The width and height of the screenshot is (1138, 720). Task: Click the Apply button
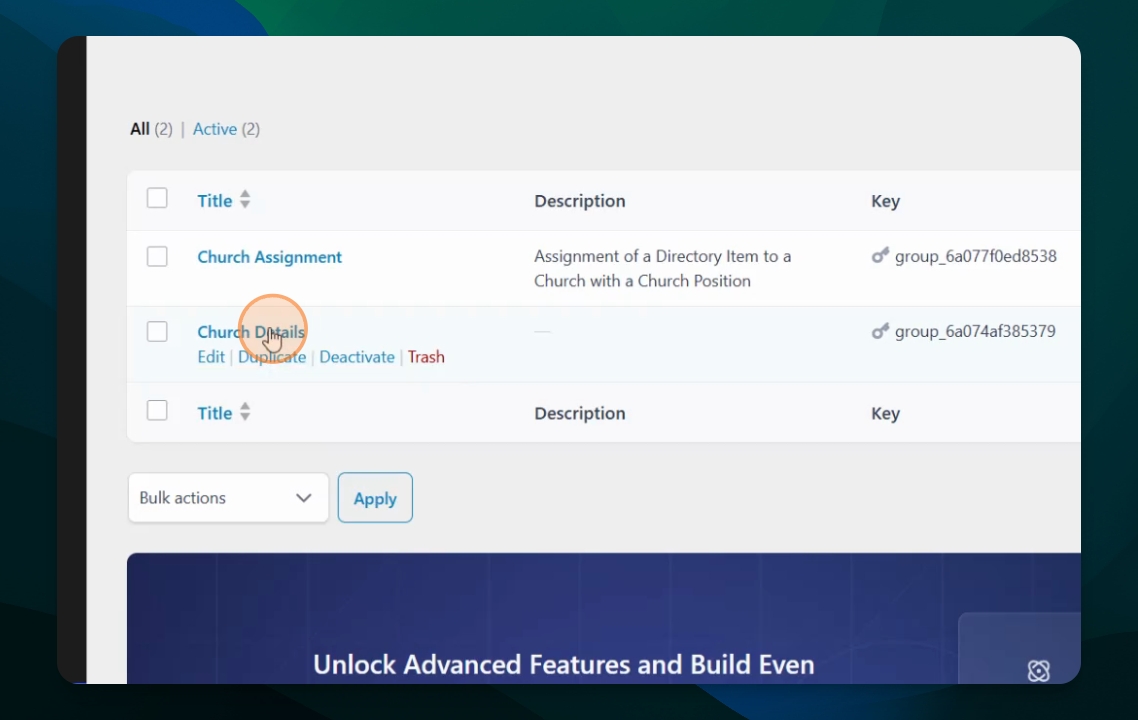point(375,498)
